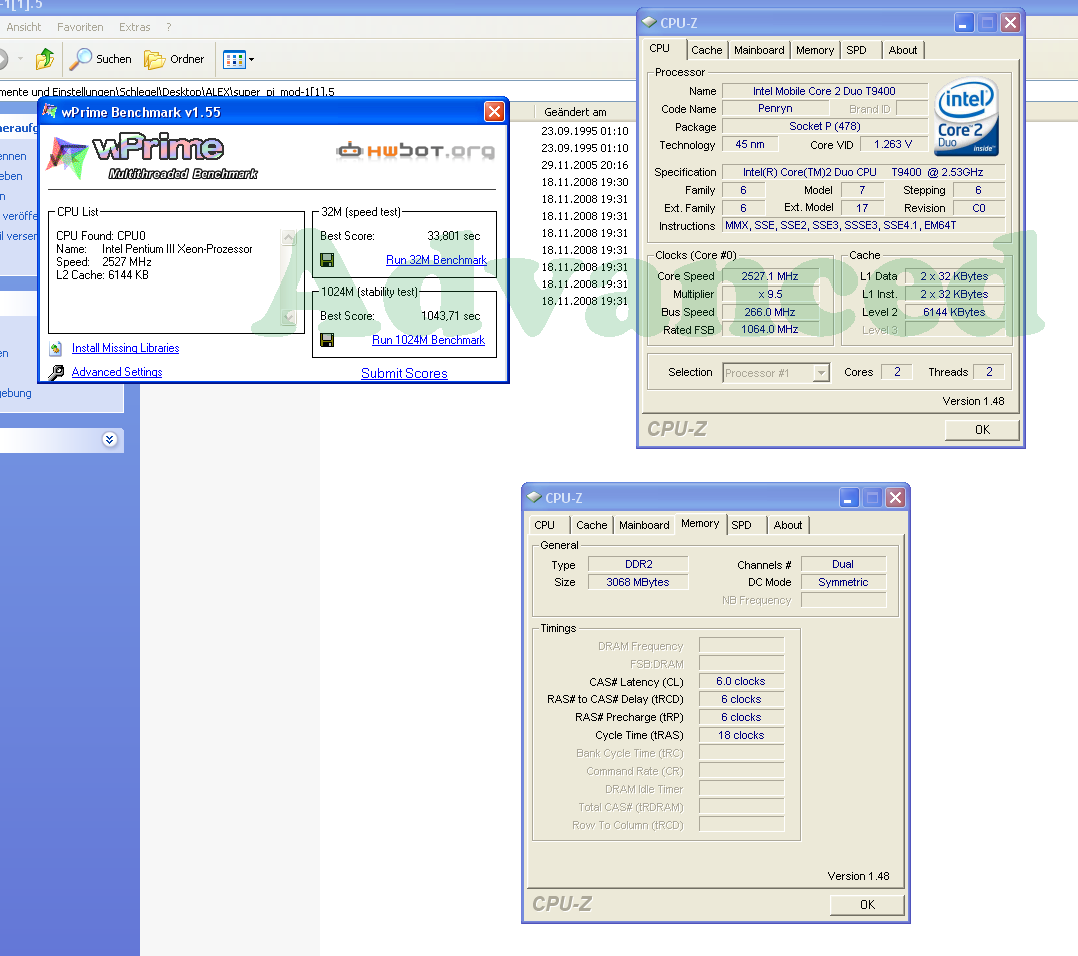Click the DDR2 memory type field

638,564
